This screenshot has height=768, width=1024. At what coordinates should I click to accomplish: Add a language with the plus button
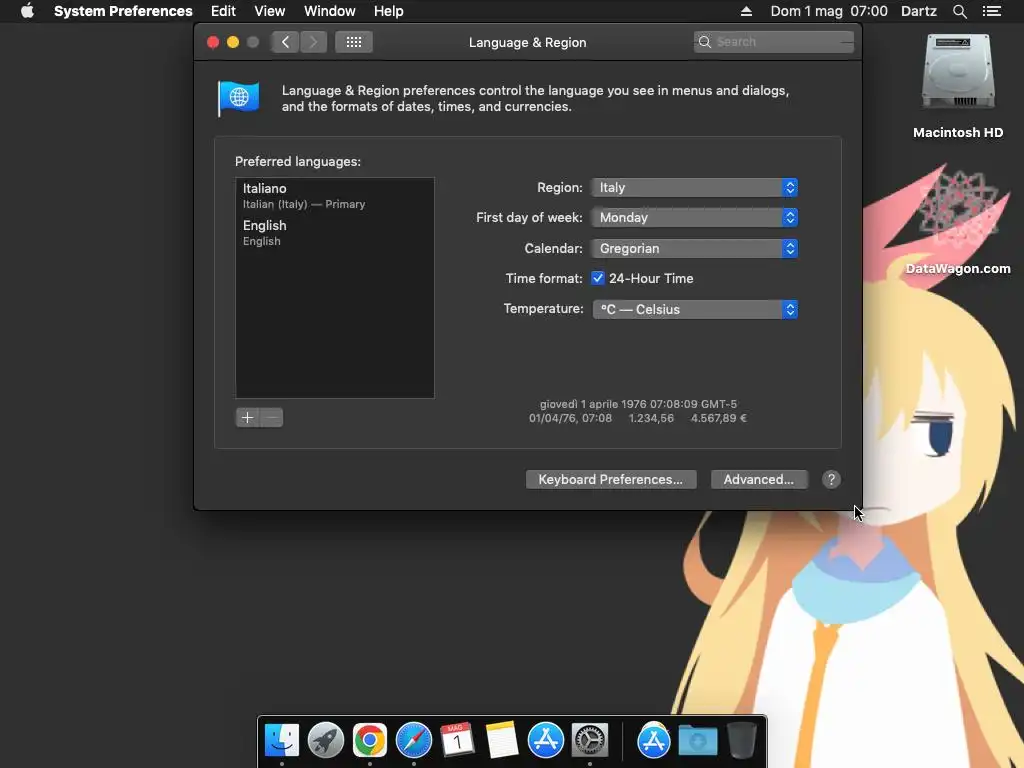(248, 417)
